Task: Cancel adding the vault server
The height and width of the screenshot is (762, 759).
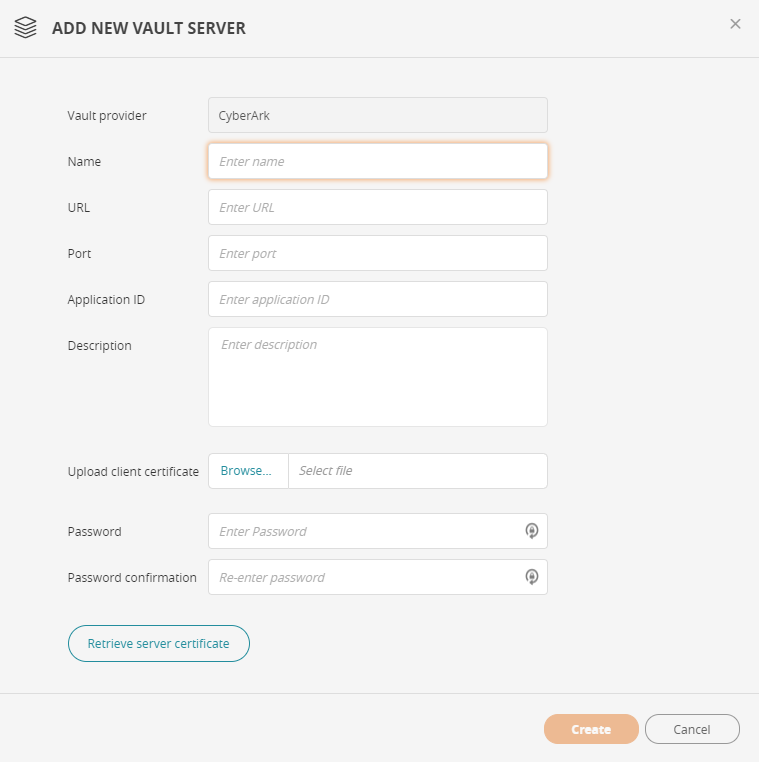Action: pos(691,729)
